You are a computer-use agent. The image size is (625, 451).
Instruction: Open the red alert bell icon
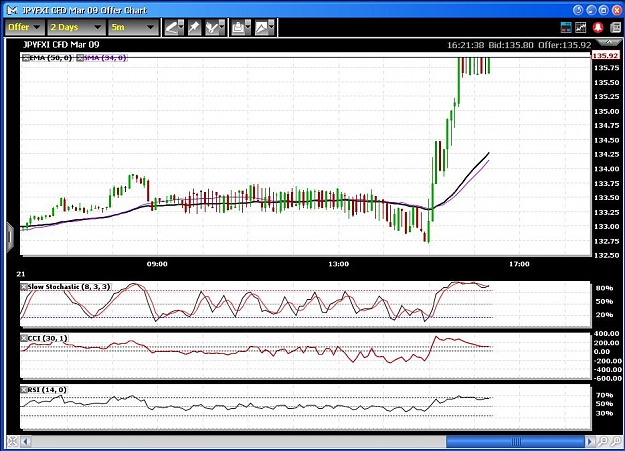[597, 27]
